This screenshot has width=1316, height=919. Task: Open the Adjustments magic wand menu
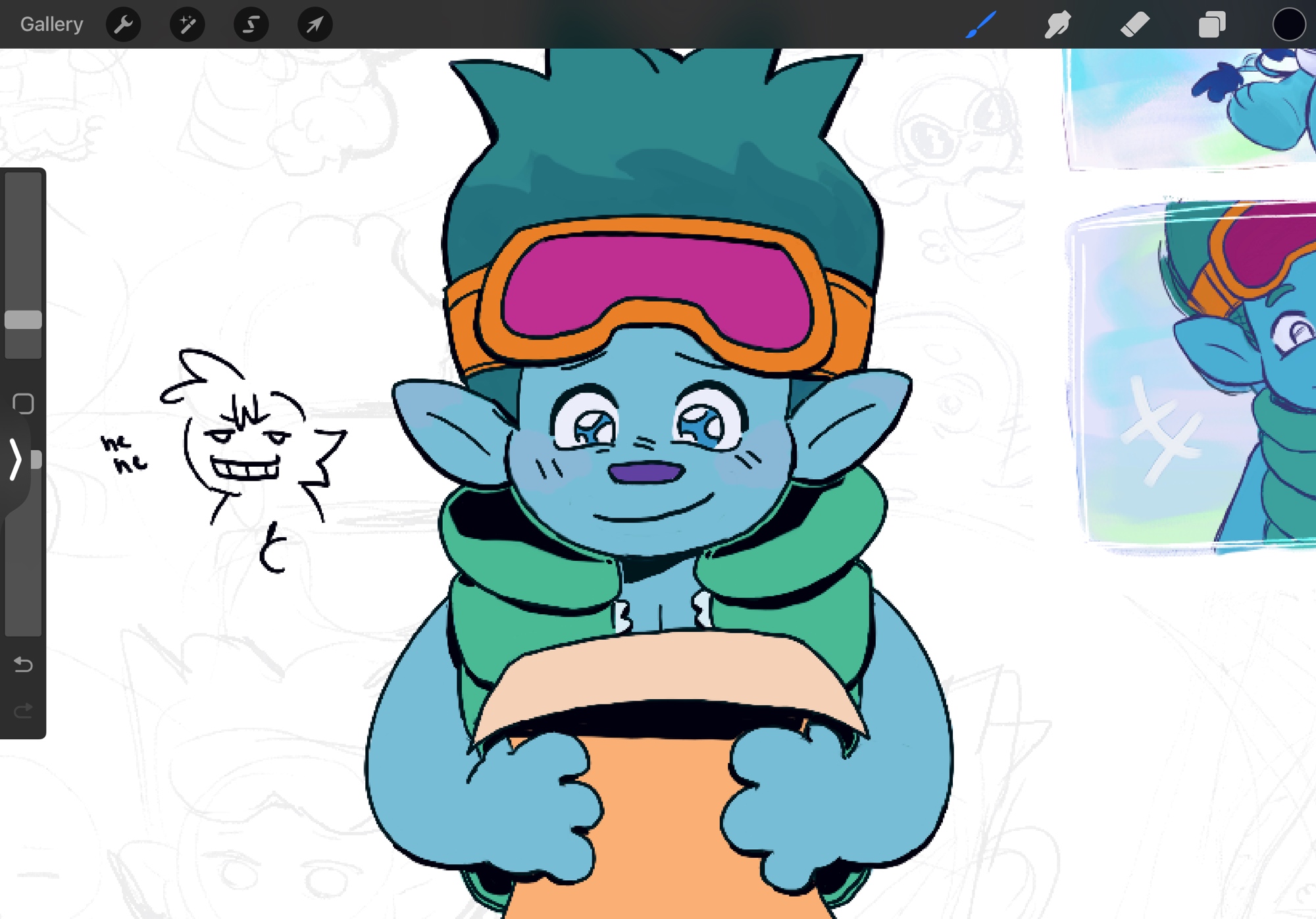[x=188, y=25]
